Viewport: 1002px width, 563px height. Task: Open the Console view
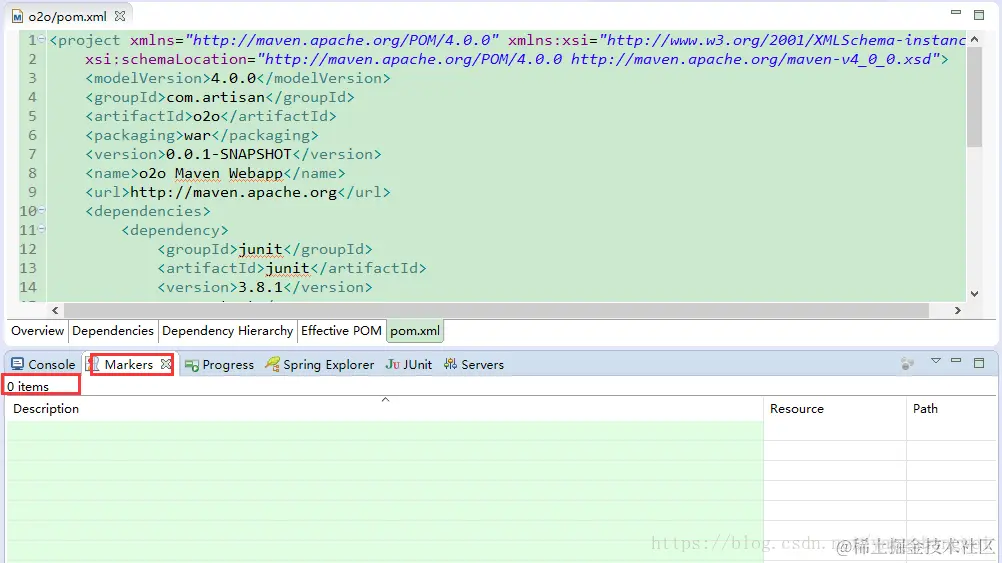pyautogui.click(x=43, y=364)
